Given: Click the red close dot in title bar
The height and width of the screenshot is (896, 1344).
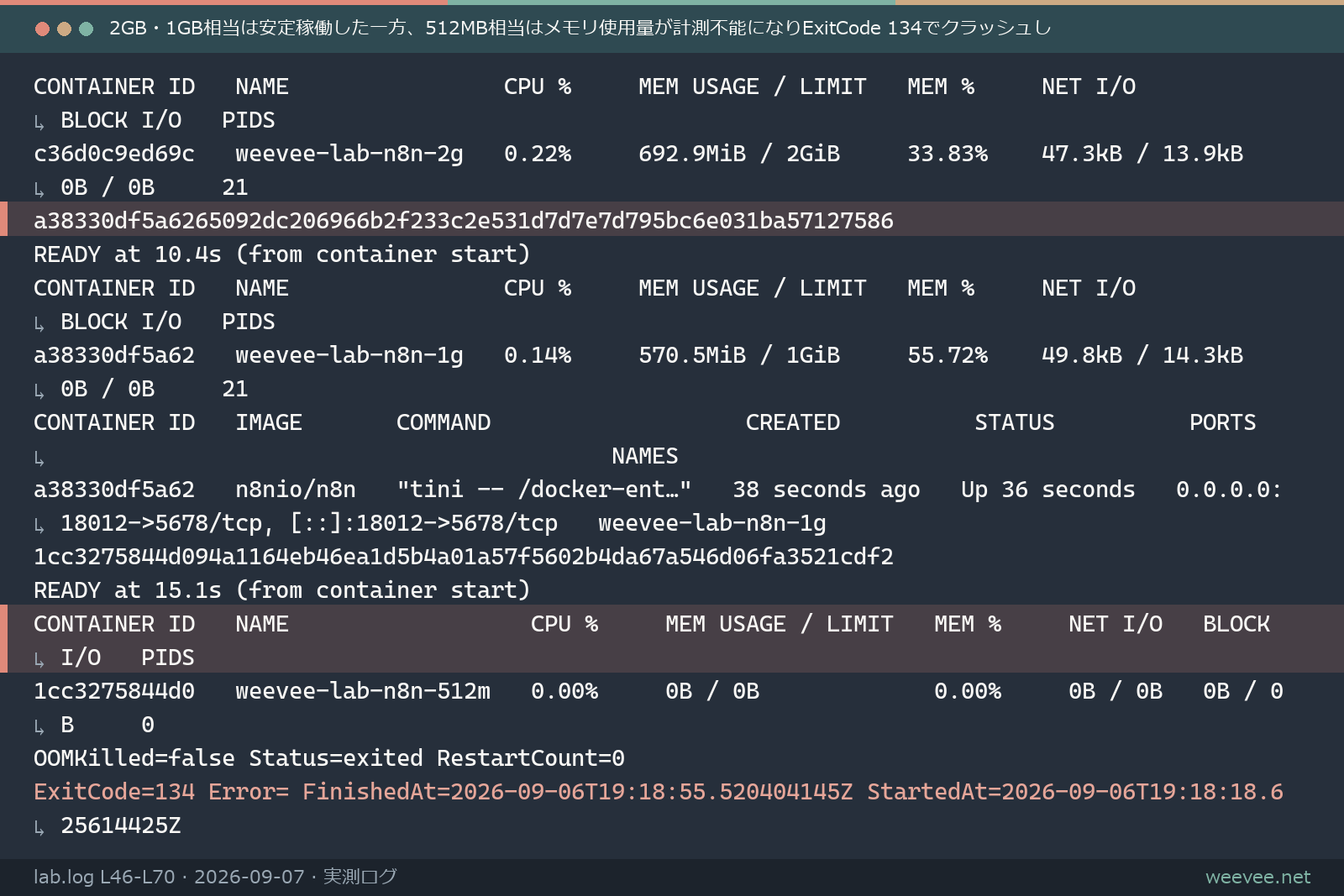Looking at the screenshot, I should (42, 29).
